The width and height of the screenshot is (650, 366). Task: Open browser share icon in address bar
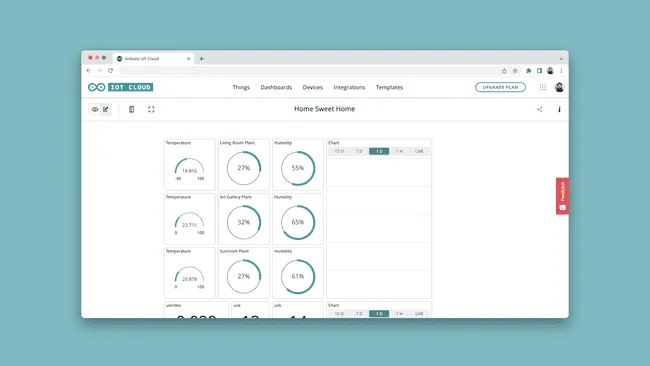[504, 71]
